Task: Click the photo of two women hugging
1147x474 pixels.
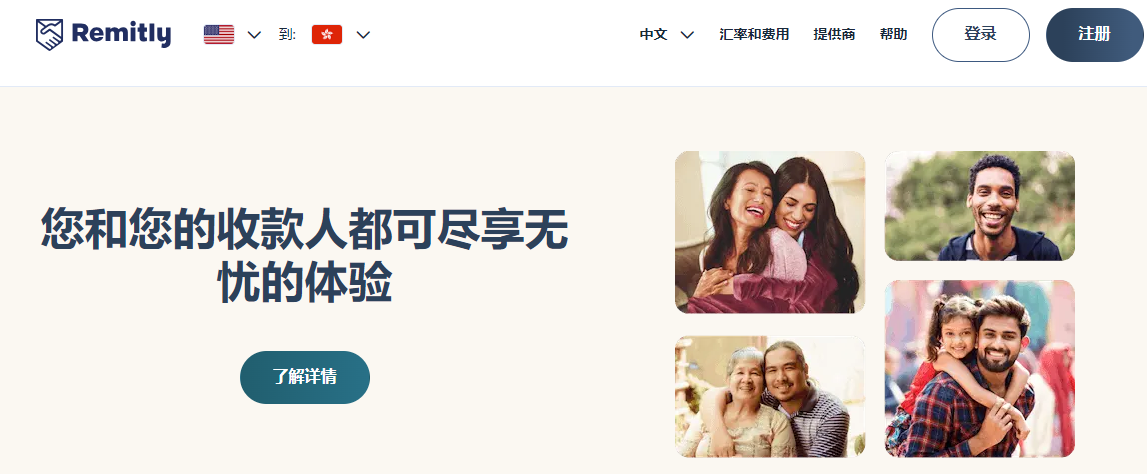Action: [x=770, y=232]
